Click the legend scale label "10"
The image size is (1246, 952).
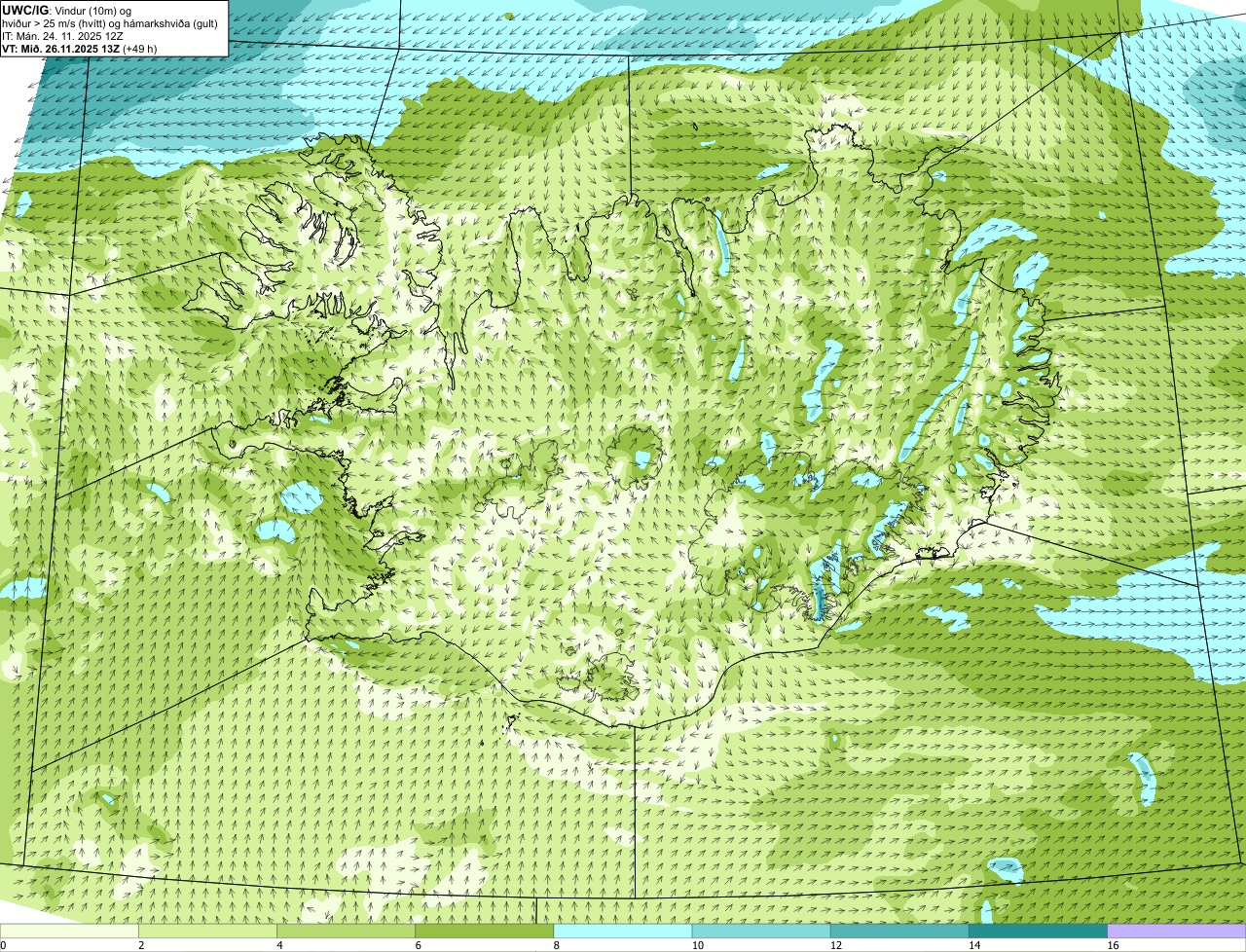(x=697, y=945)
